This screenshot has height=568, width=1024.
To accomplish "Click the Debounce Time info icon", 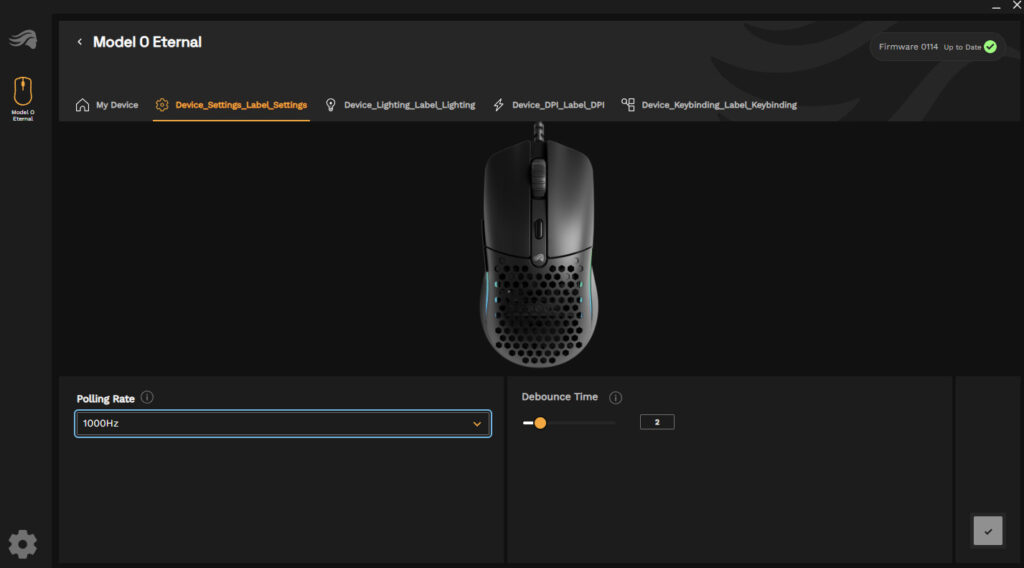I will (x=615, y=398).
